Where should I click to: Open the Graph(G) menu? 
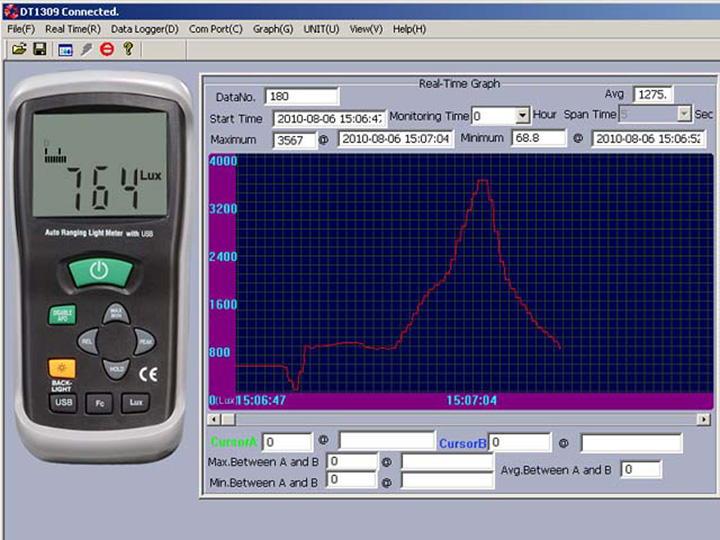273,29
